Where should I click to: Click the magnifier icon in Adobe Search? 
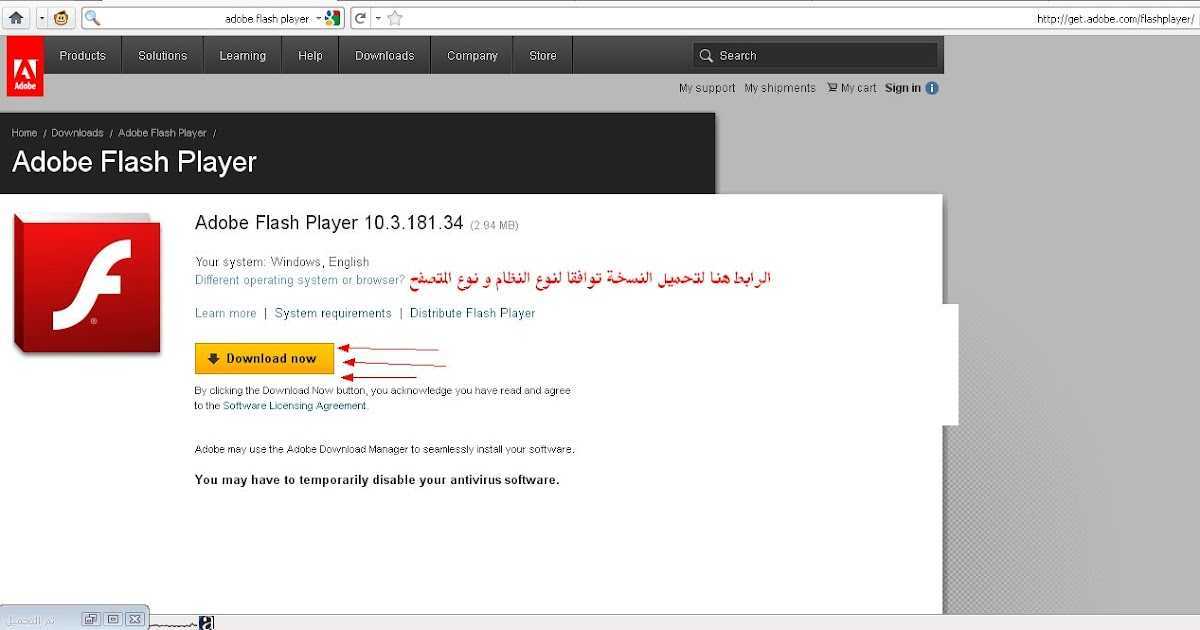pyautogui.click(x=706, y=56)
